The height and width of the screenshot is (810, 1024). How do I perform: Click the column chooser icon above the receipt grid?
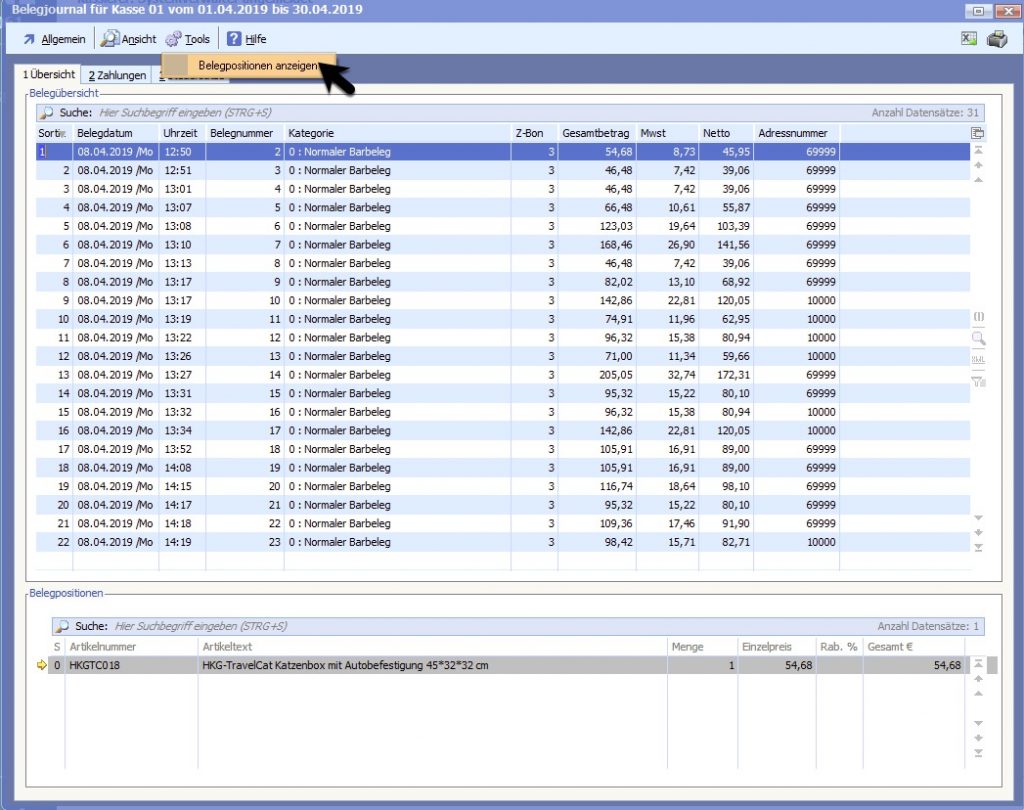978,133
